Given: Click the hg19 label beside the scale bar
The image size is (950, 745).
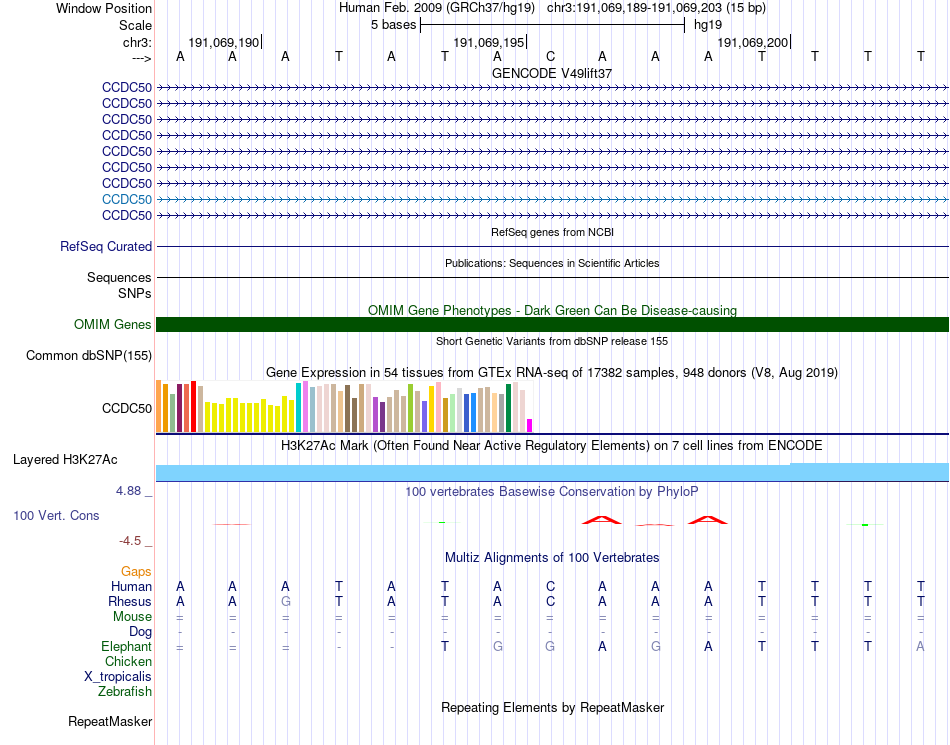Looking at the screenshot, I should (x=708, y=25).
